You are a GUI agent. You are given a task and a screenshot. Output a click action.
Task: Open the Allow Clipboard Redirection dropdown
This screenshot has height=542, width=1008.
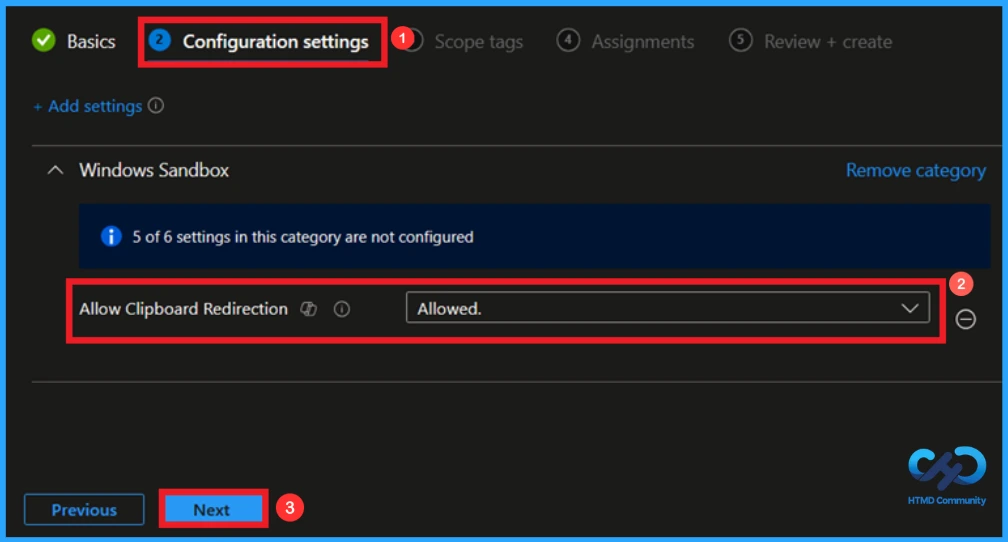pyautogui.click(x=668, y=308)
